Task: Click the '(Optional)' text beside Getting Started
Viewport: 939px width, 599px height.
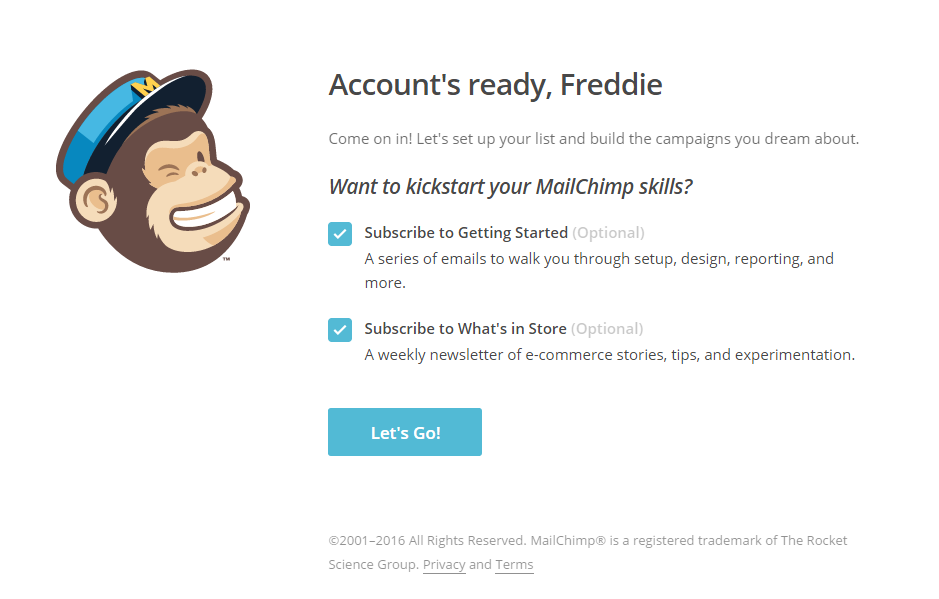Action: pyautogui.click(x=608, y=232)
